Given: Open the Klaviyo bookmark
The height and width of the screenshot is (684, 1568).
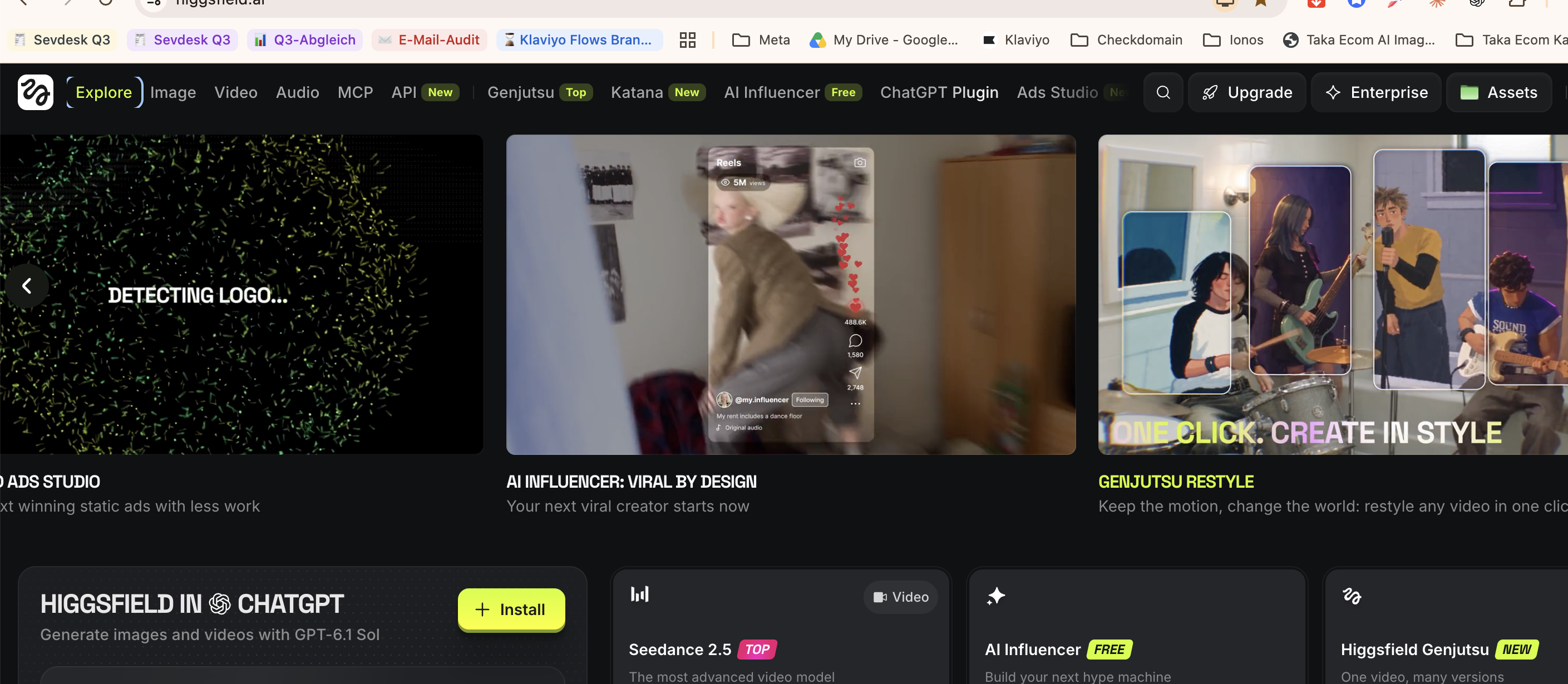Looking at the screenshot, I should (x=1016, y=40).
